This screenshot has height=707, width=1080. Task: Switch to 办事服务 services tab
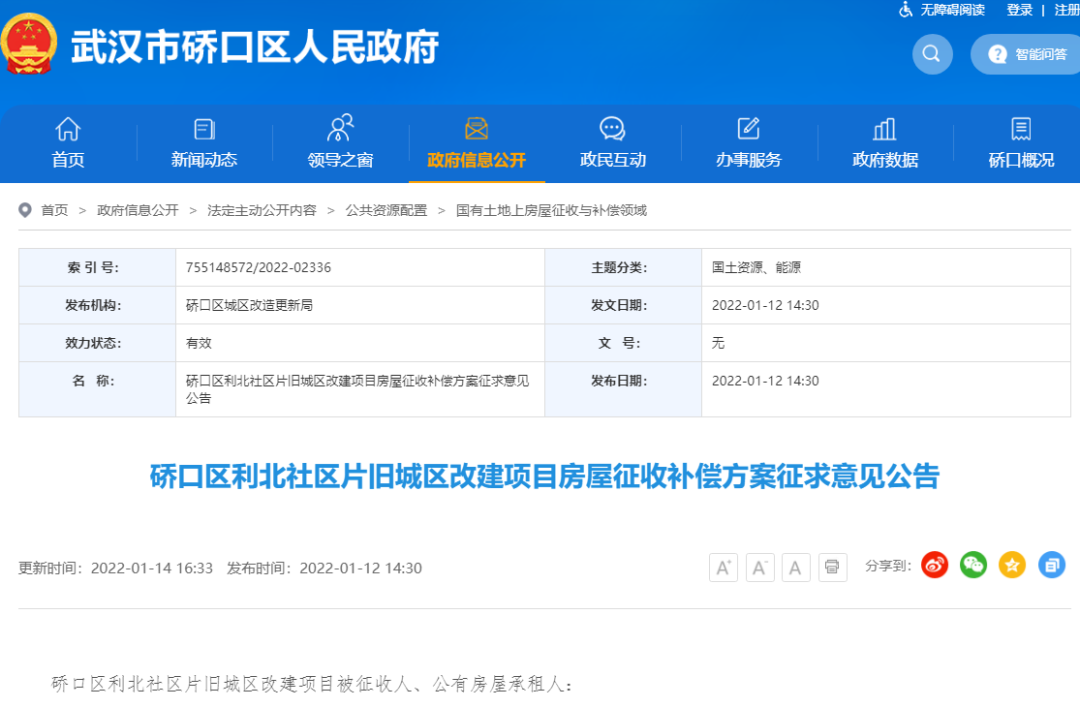[x=748, y=143]
